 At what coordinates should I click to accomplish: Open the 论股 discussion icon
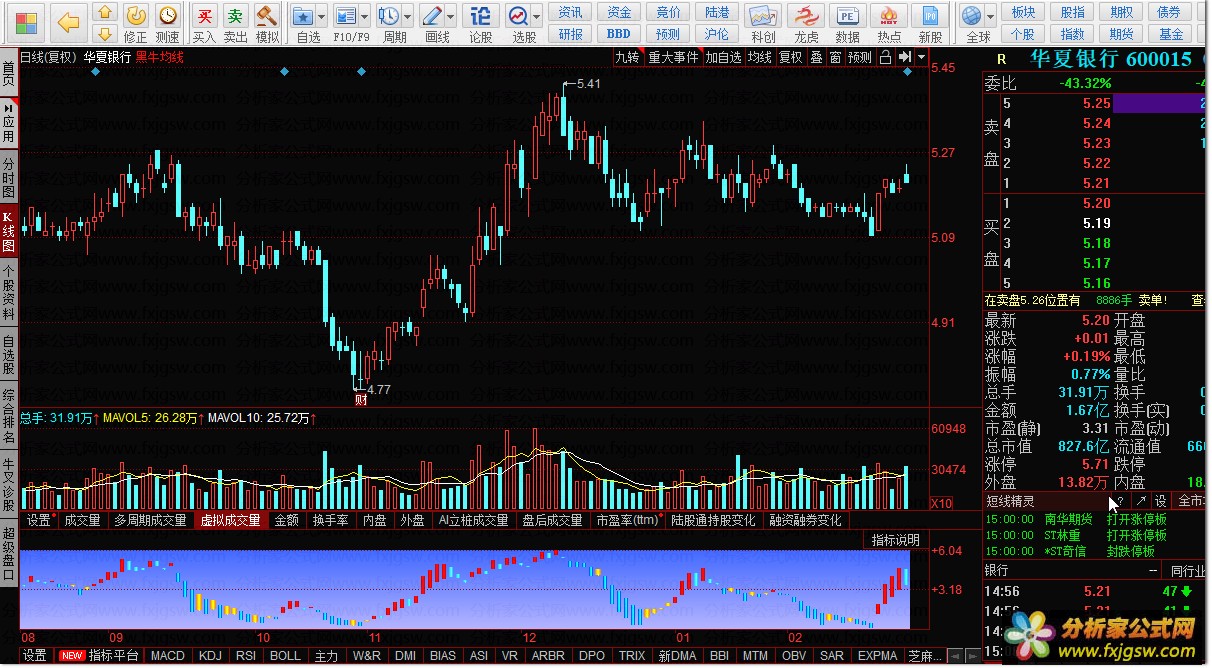pos(480,16)
